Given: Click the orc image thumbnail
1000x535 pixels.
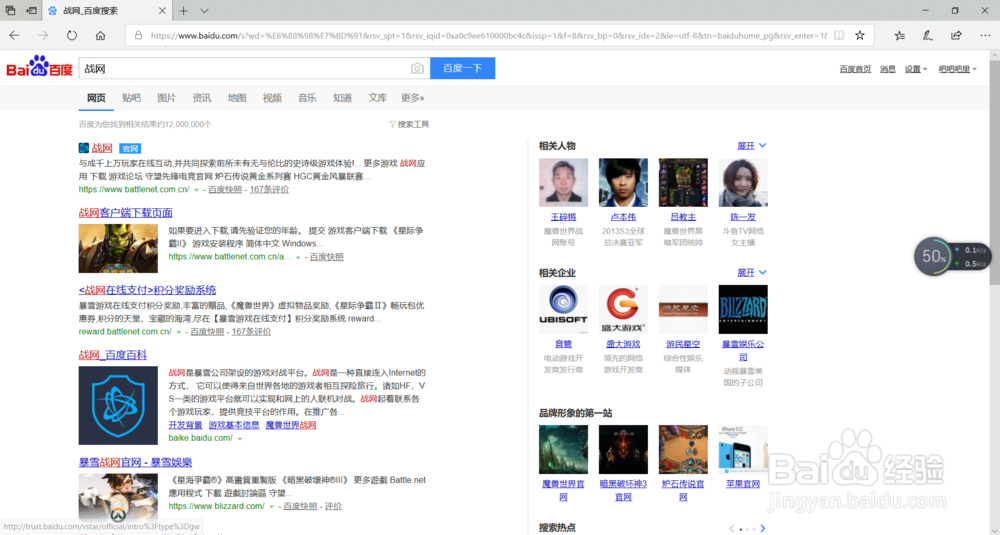Looking at the screenshot, I should coord(118,248).
